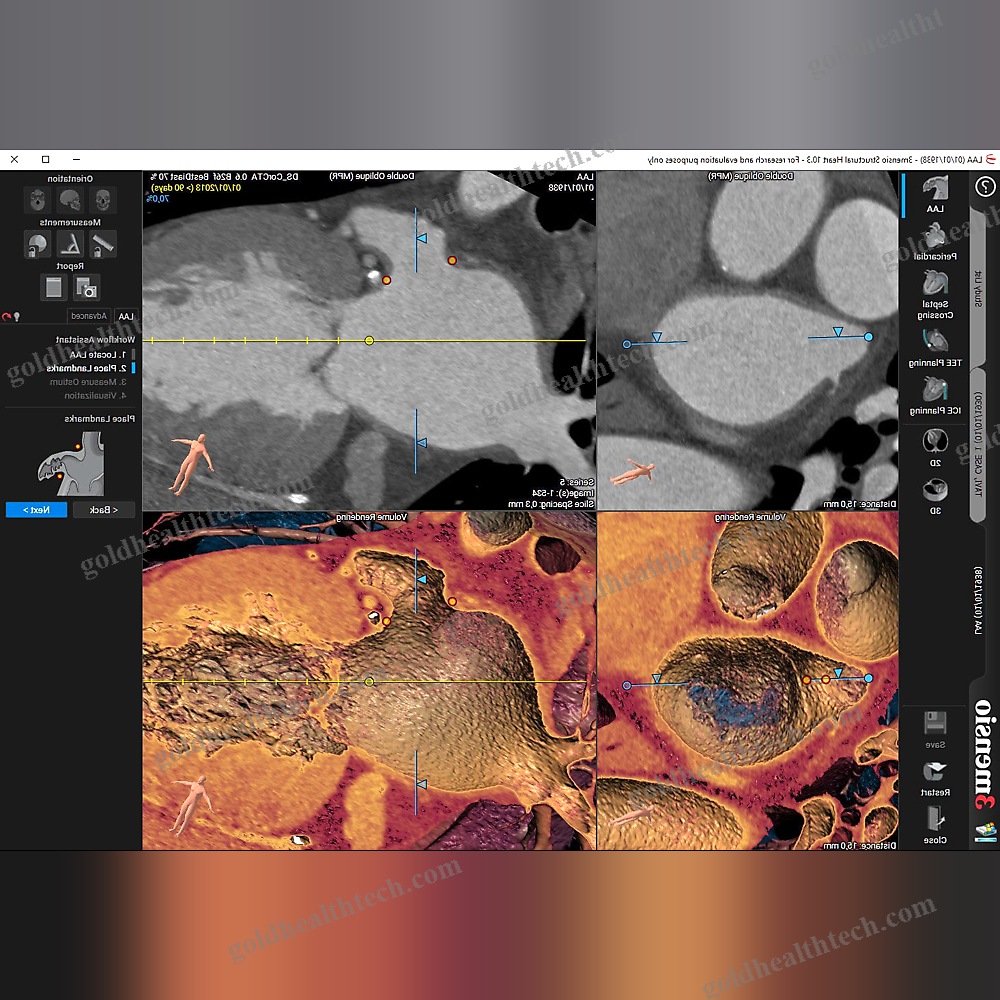Switch to the LAA panel tab

click(126, 316)
